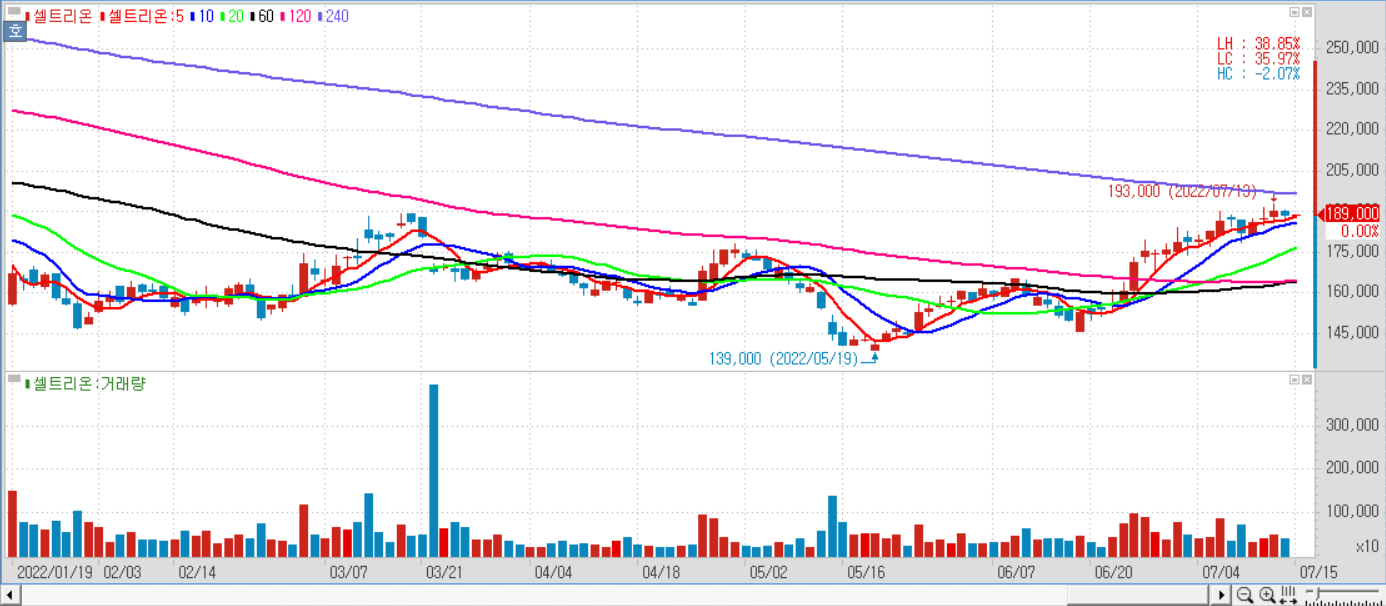Minimize the price chart panel
Screen dimensions: 1386x606
coord(1294,12)
